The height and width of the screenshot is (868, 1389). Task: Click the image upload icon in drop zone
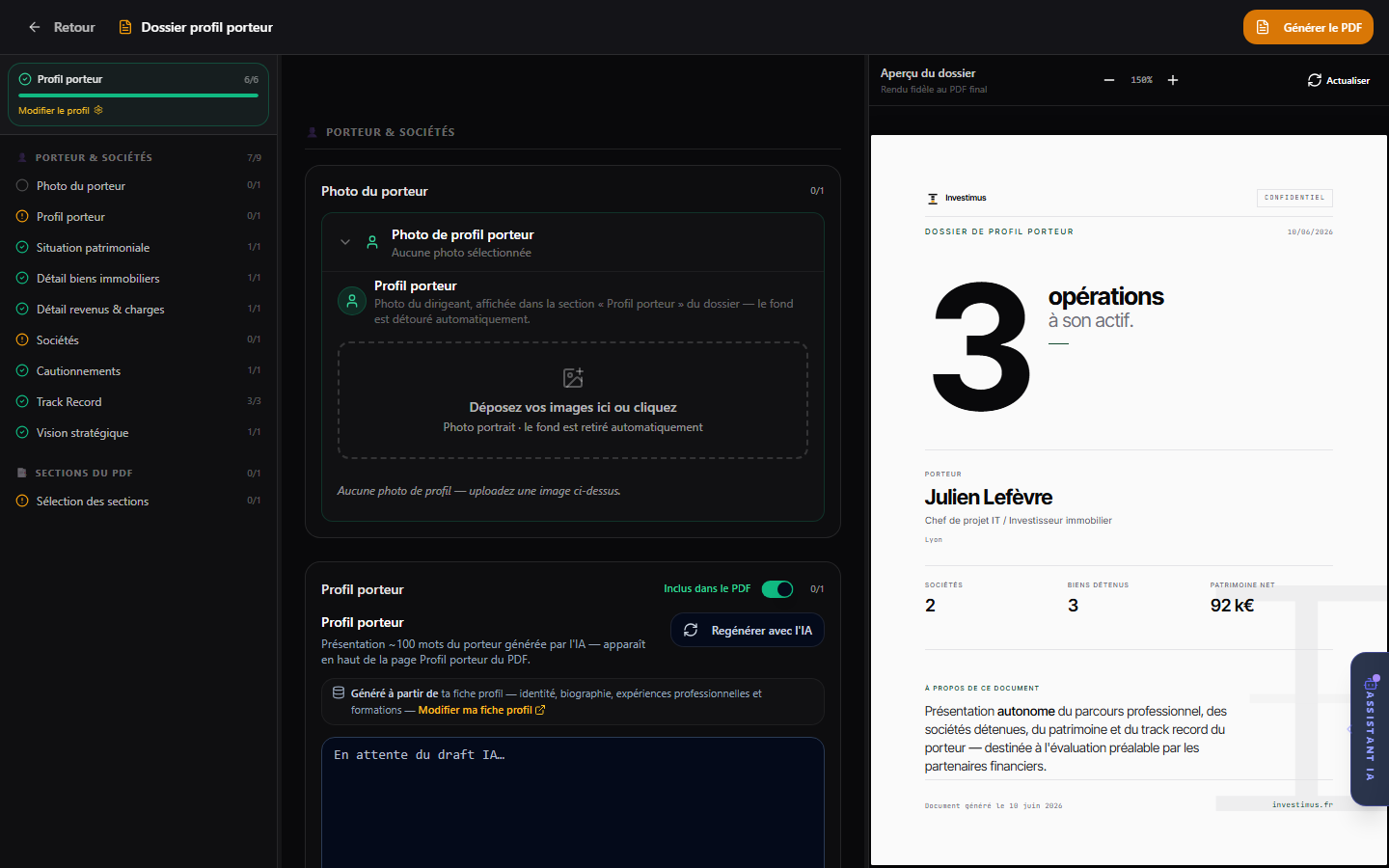pyautogui.click(x=573, y=377)
